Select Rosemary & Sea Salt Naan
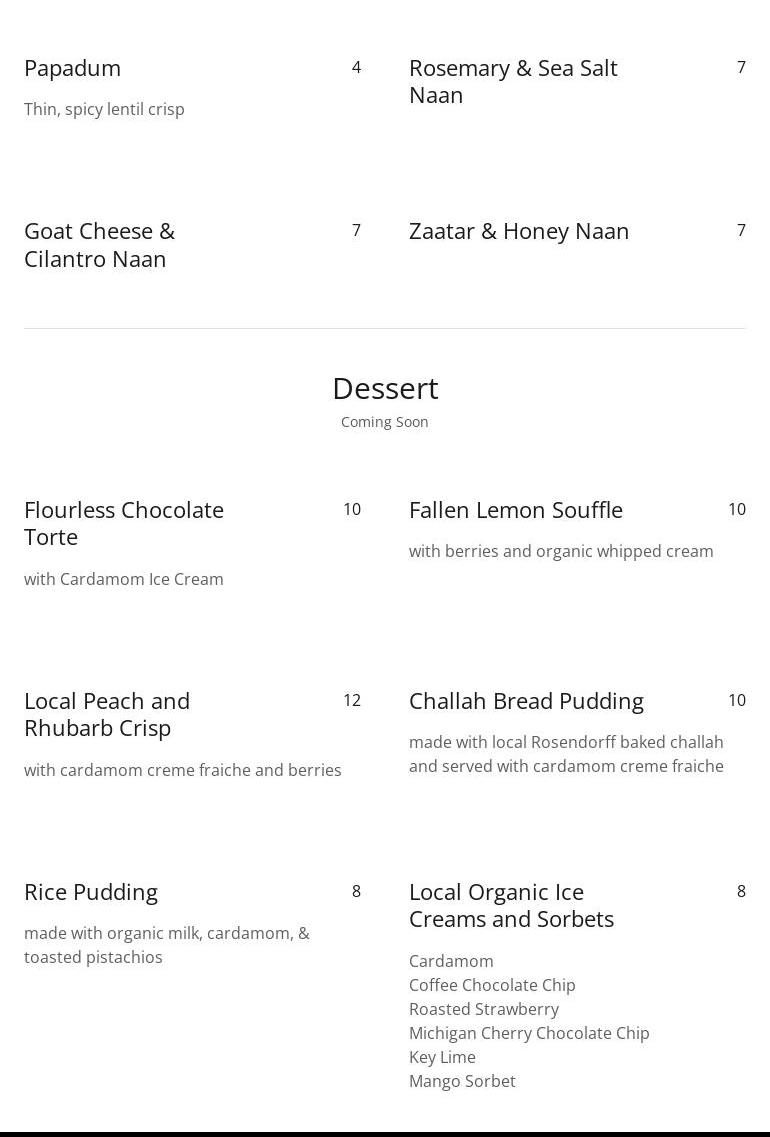770x1137 pixels. tap(513, 81)
